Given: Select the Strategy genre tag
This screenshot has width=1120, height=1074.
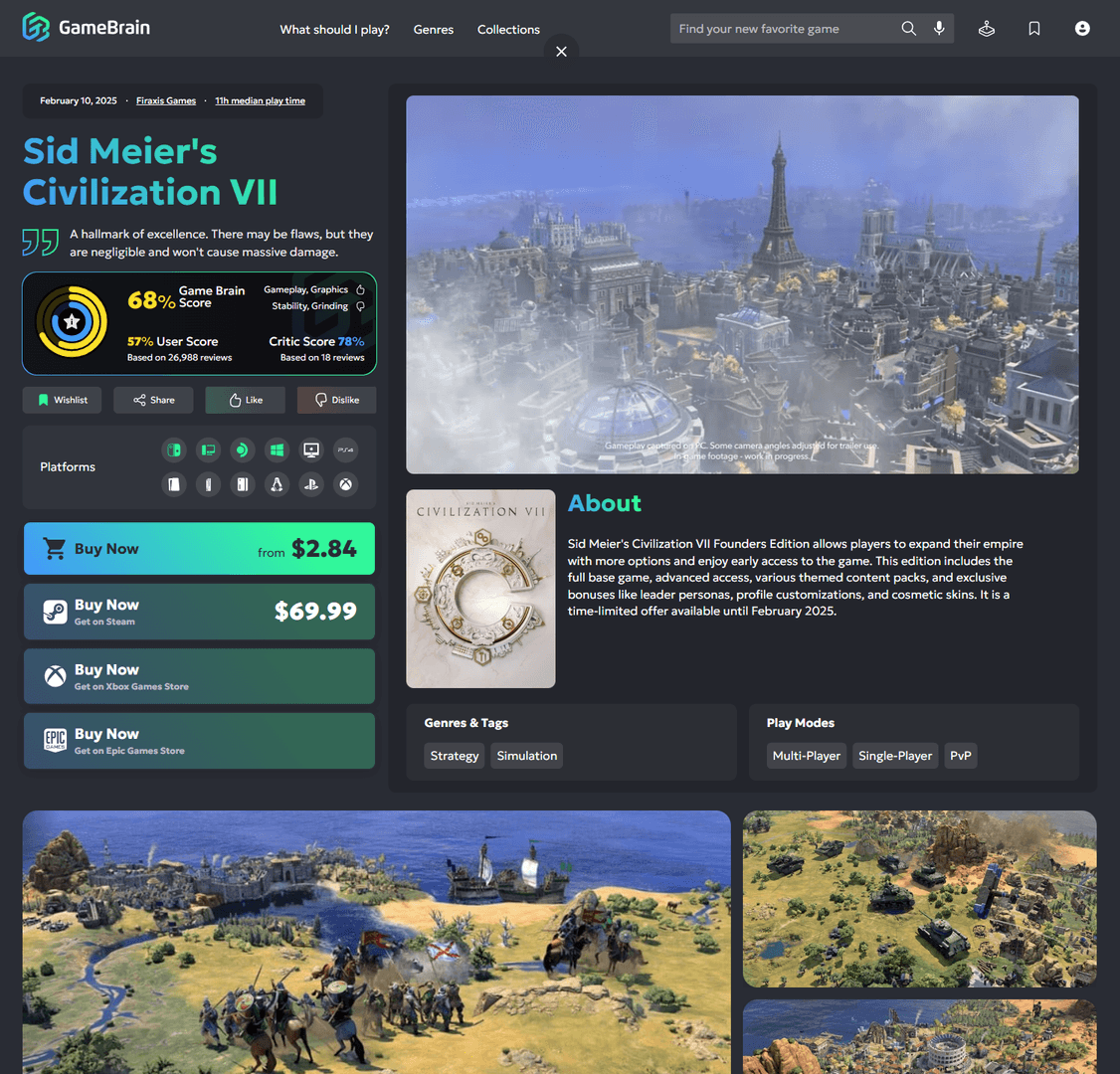Looking at the screenshot, I should [454, 756].
